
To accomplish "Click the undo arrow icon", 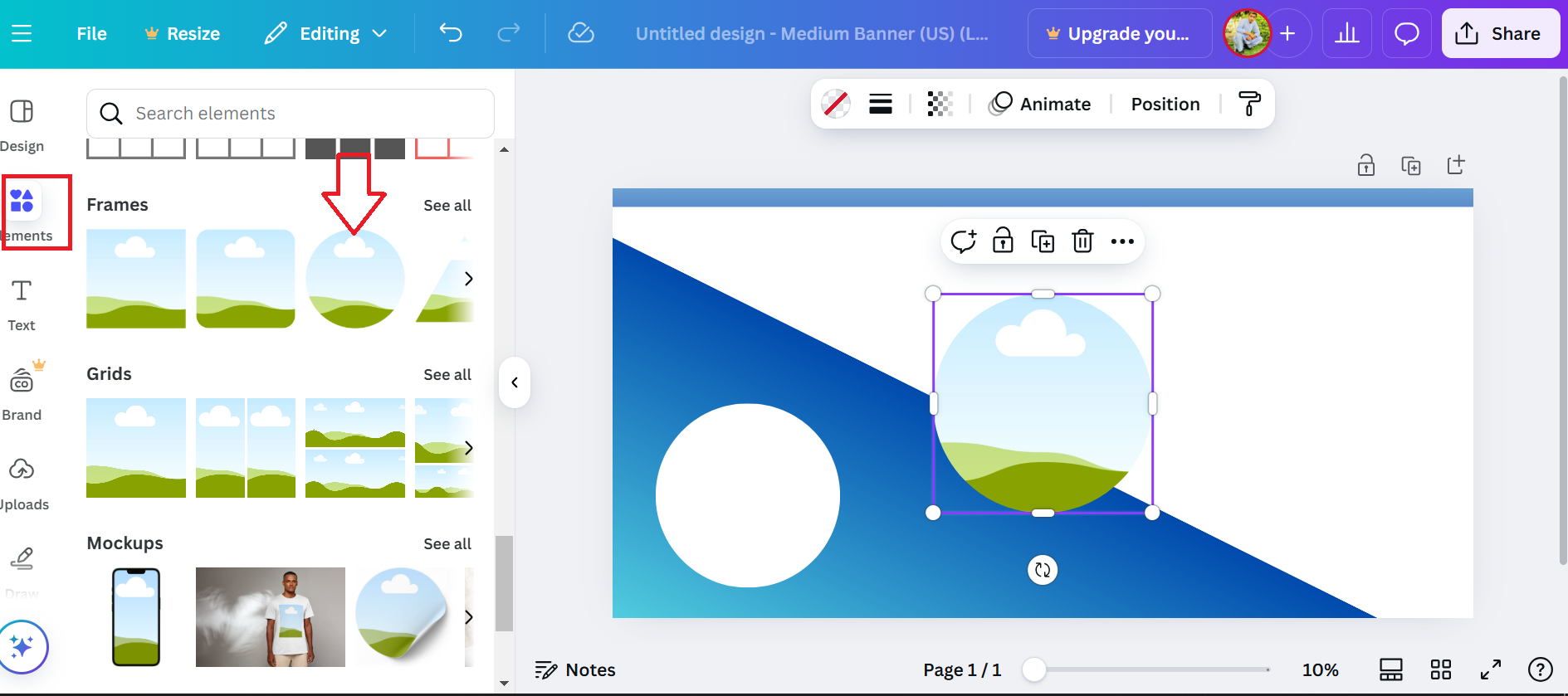I will pyautogui.click(x=451, y=33).
